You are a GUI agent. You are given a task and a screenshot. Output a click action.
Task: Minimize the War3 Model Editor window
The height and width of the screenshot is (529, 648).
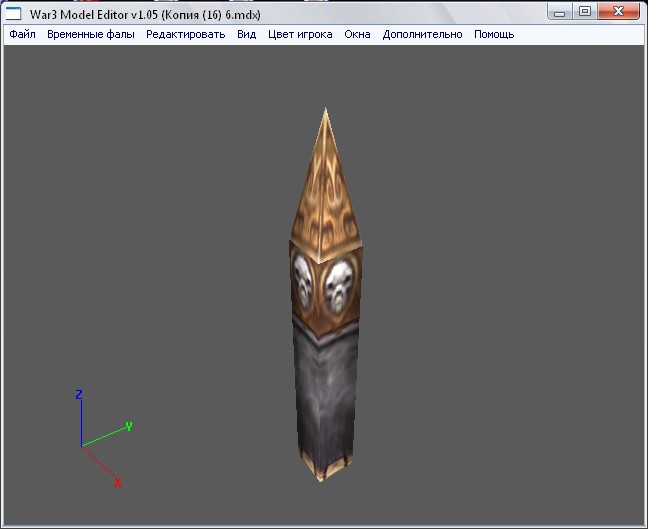[560, 12]
